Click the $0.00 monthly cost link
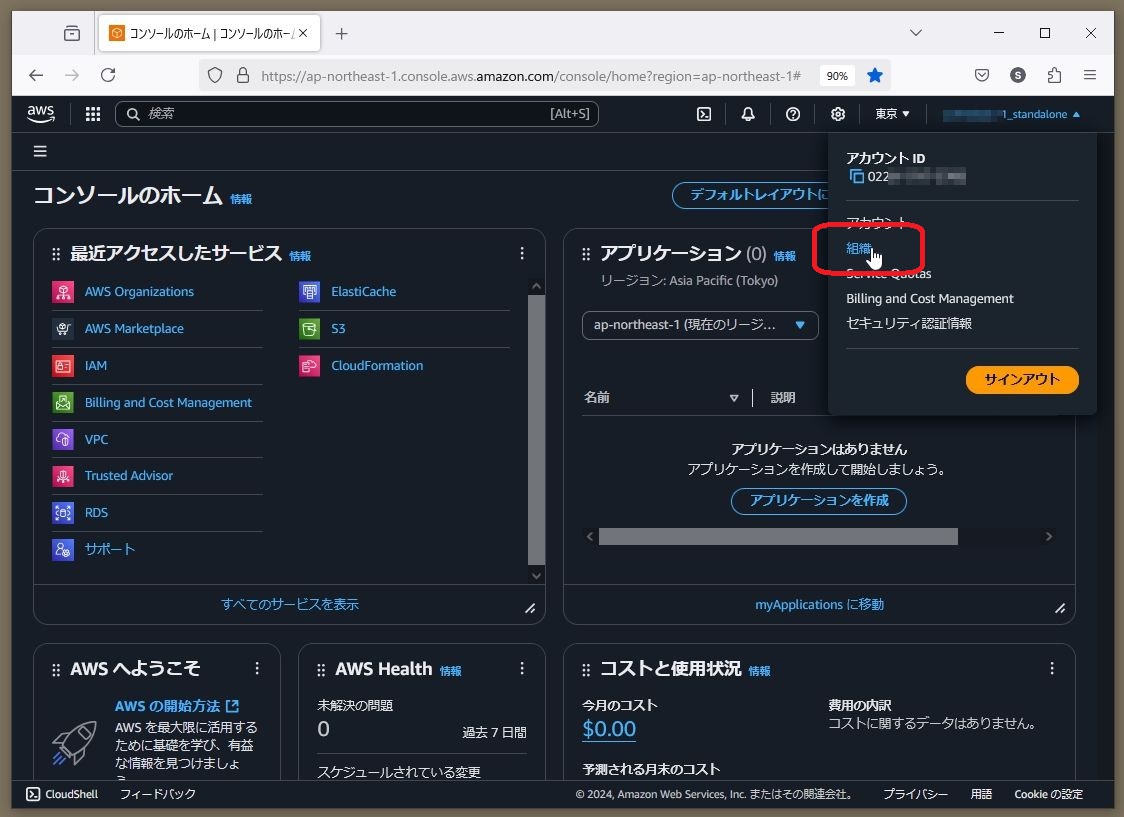 (609, 729)
